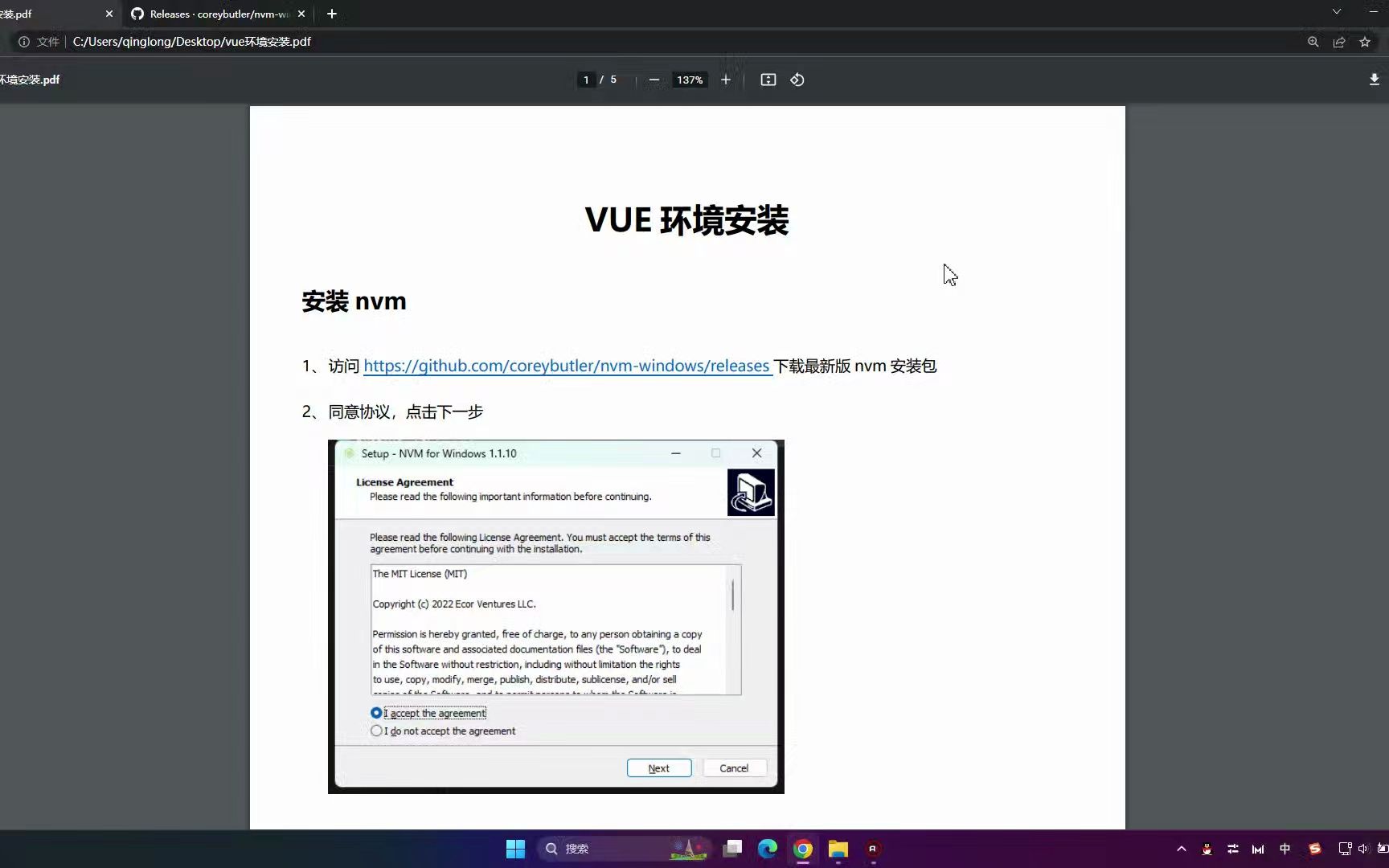Click the Next button in the setup dialog
Viewport: 1389px width, 868px height.
tap(658, 768)
